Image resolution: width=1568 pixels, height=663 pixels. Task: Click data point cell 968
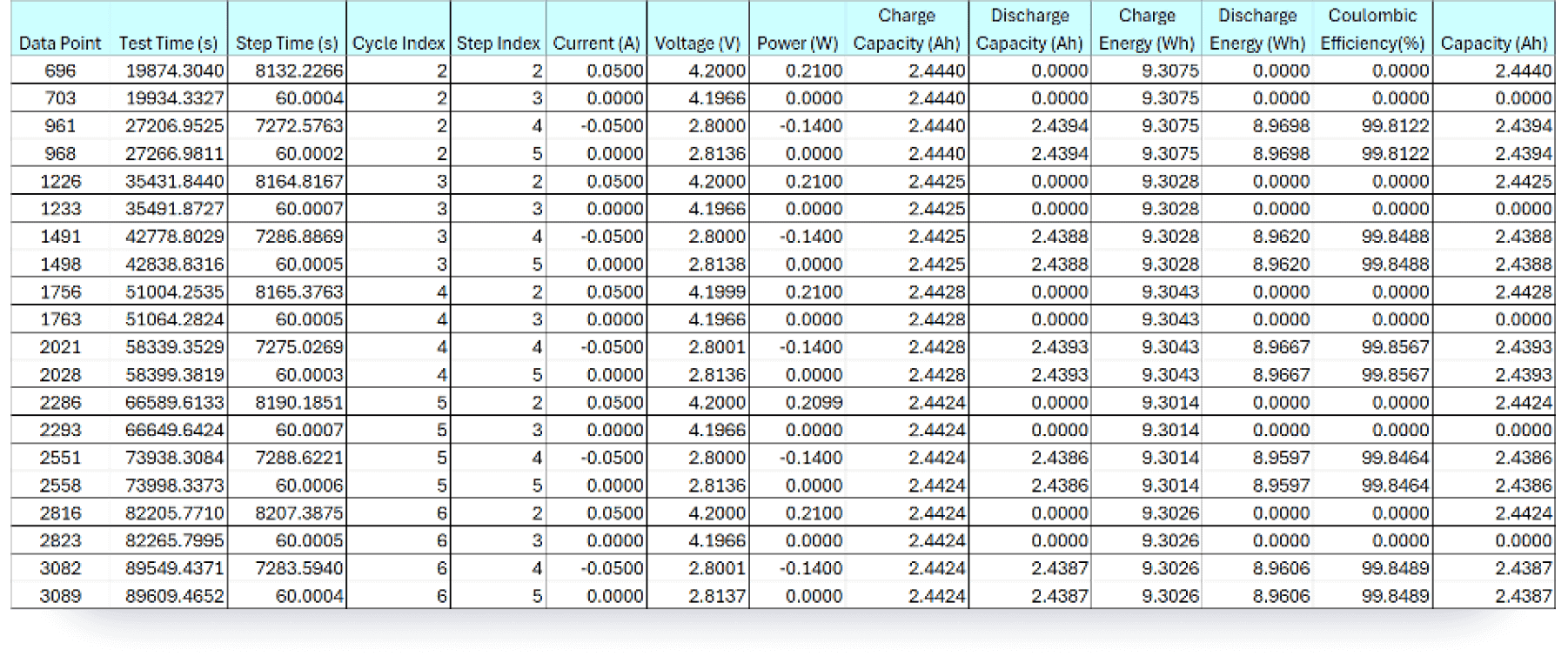click(x=60, y=154)
